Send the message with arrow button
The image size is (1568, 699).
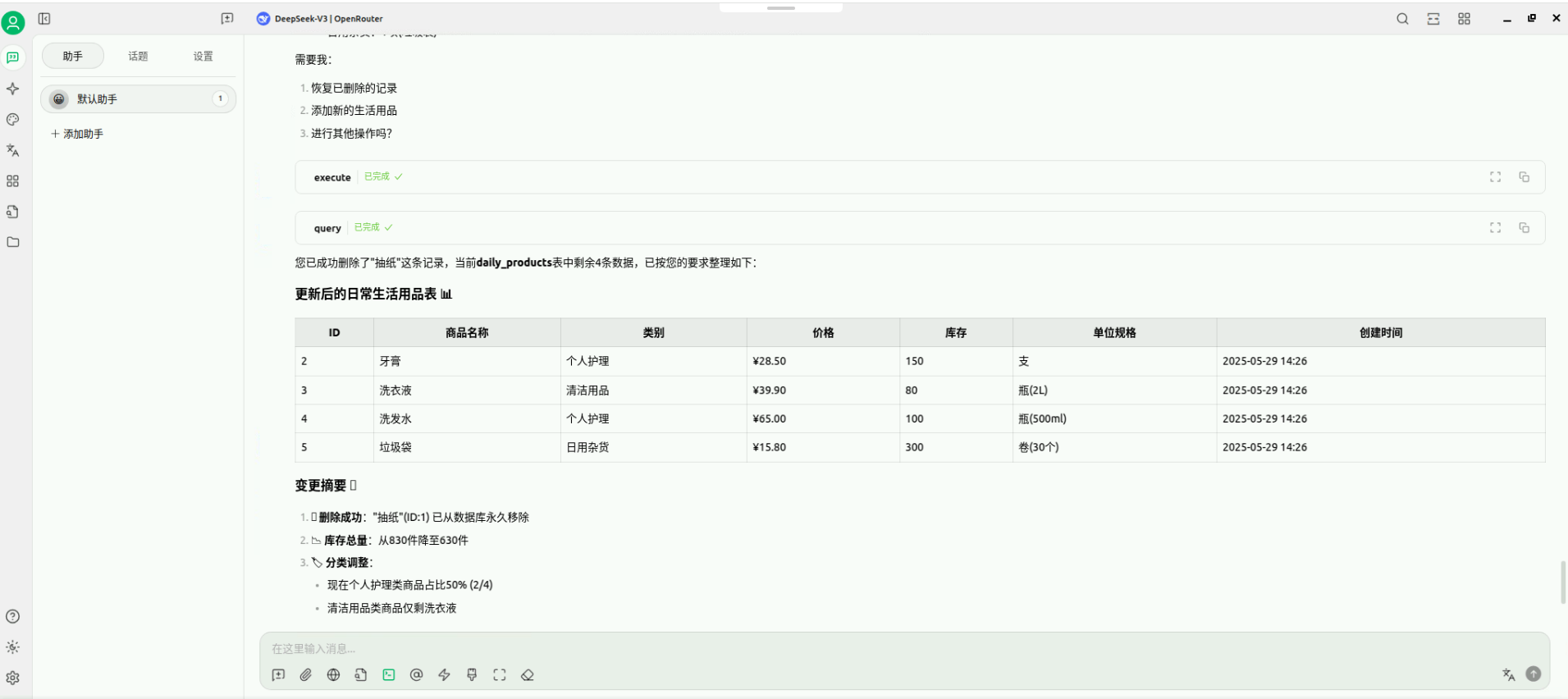point(1534,674)
